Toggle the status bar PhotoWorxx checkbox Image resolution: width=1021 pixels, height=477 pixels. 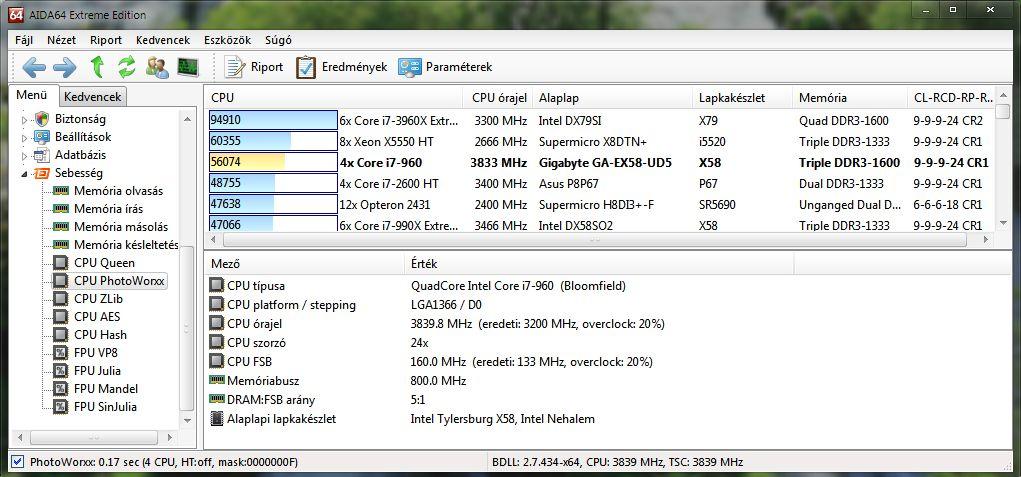coord(18,462)
